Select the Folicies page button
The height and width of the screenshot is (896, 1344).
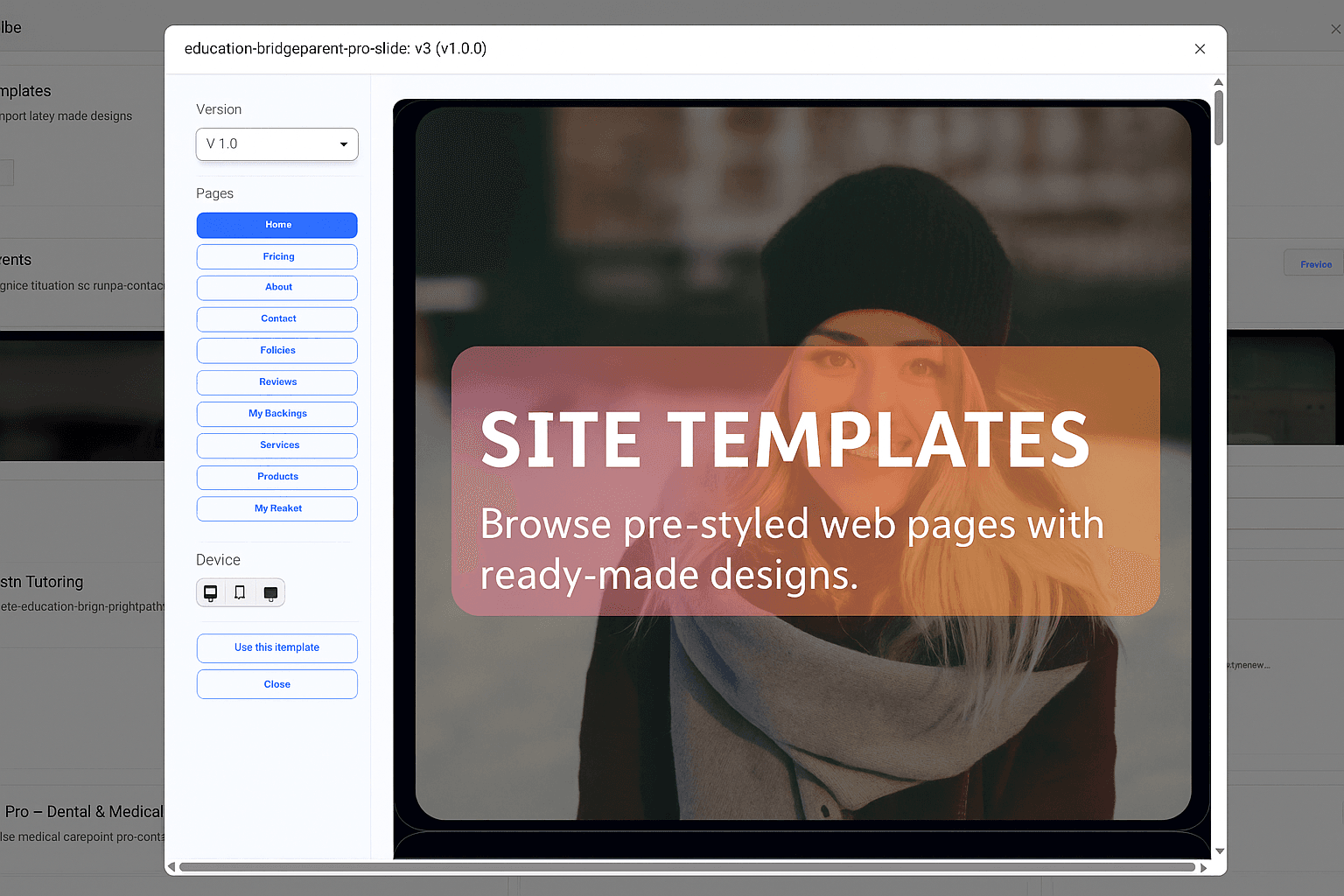click(276, 351)
